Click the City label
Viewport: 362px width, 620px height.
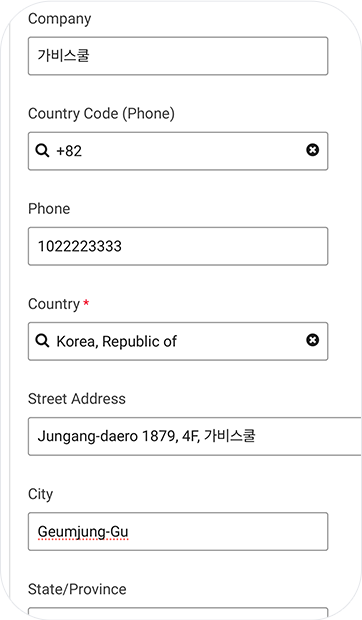click(40, 494)
